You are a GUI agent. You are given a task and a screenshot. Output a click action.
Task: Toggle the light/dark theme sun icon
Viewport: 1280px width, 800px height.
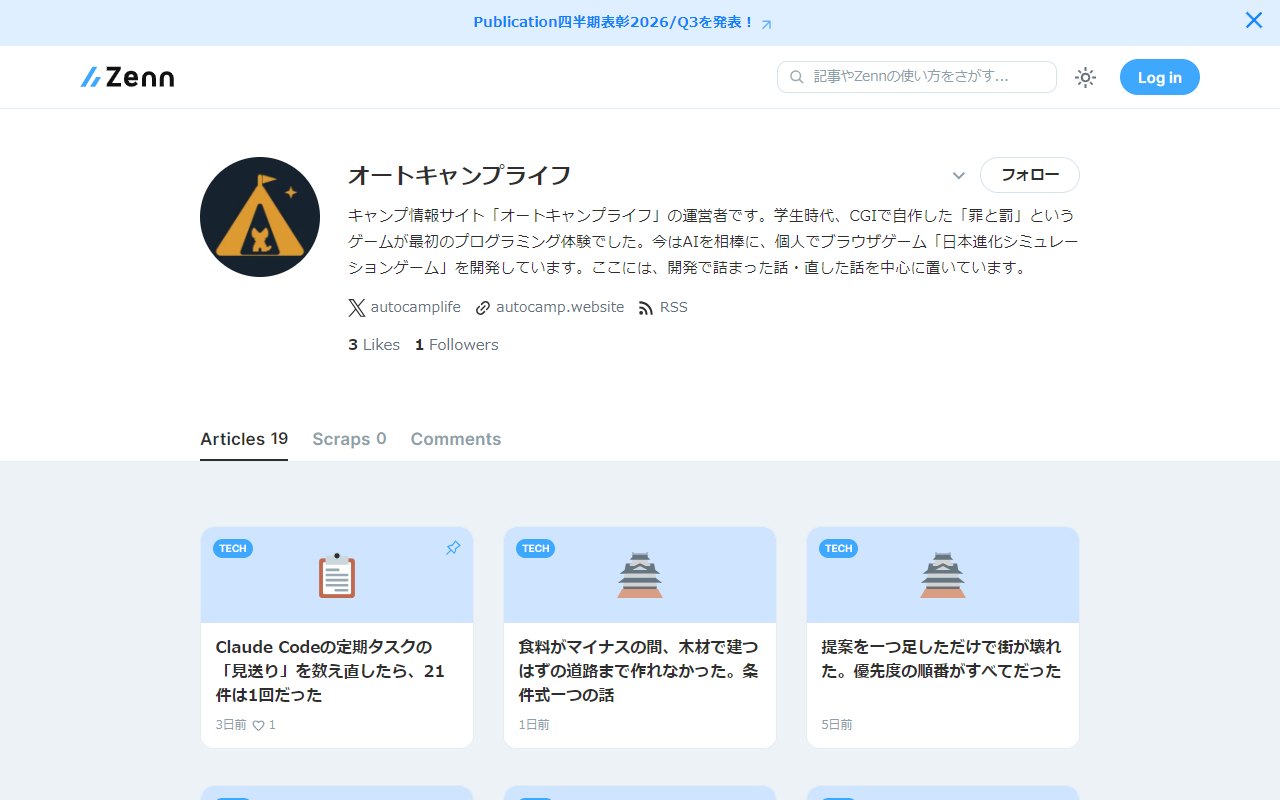tap(1085, 77)
